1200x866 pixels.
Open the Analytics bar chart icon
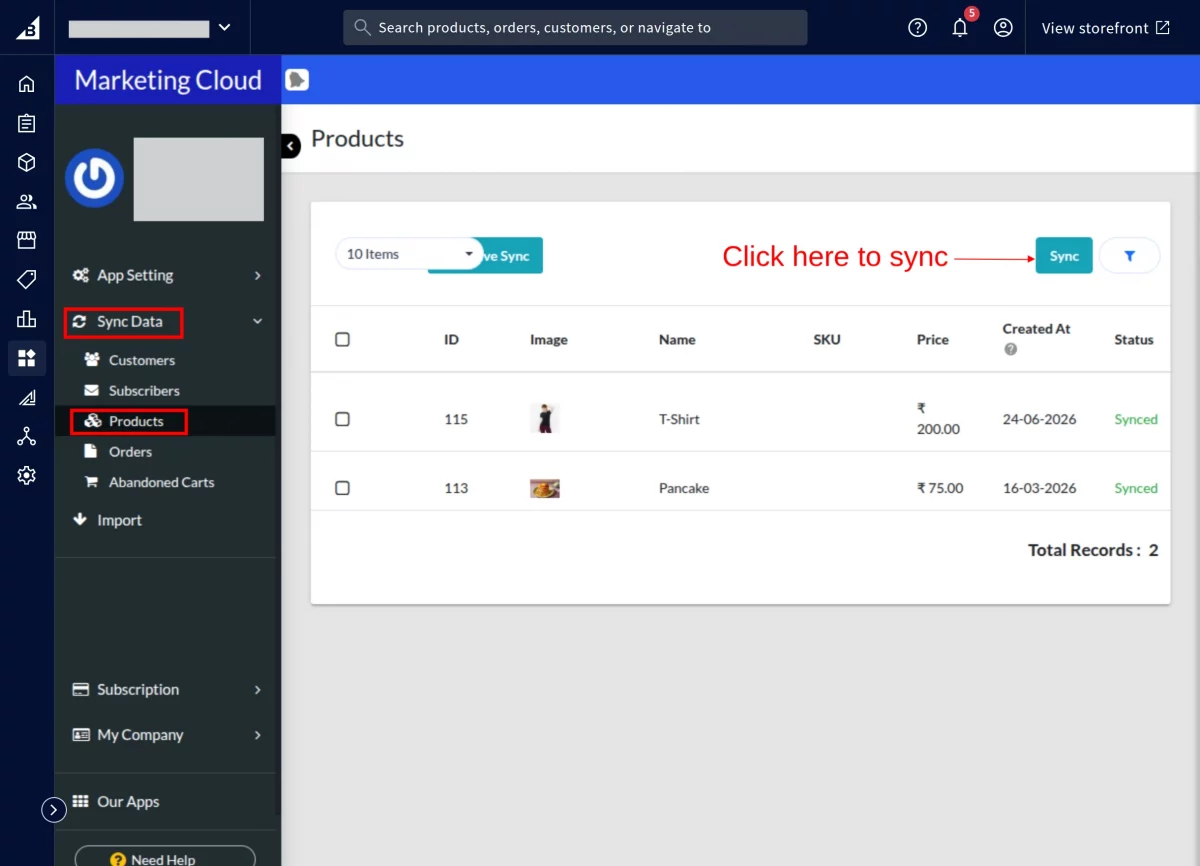tap(27, 319)
